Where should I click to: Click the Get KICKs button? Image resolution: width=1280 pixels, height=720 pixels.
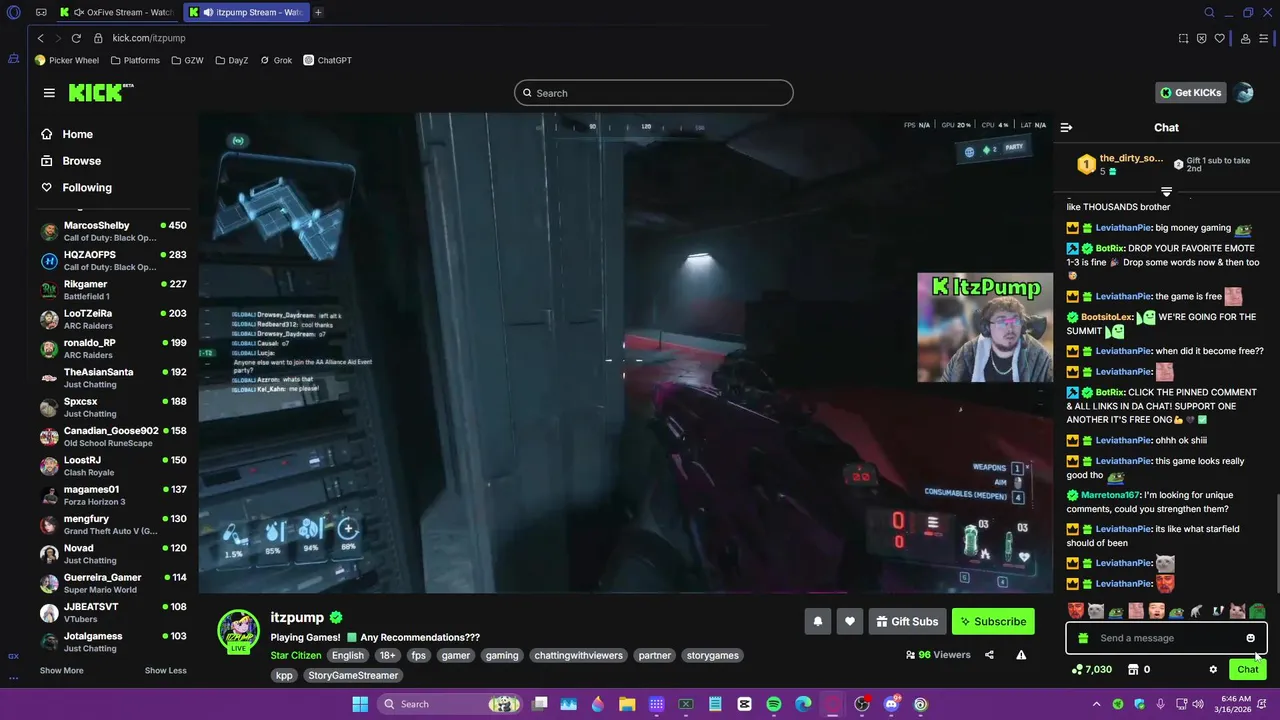pyautogui.click(x=1190, y=93)
